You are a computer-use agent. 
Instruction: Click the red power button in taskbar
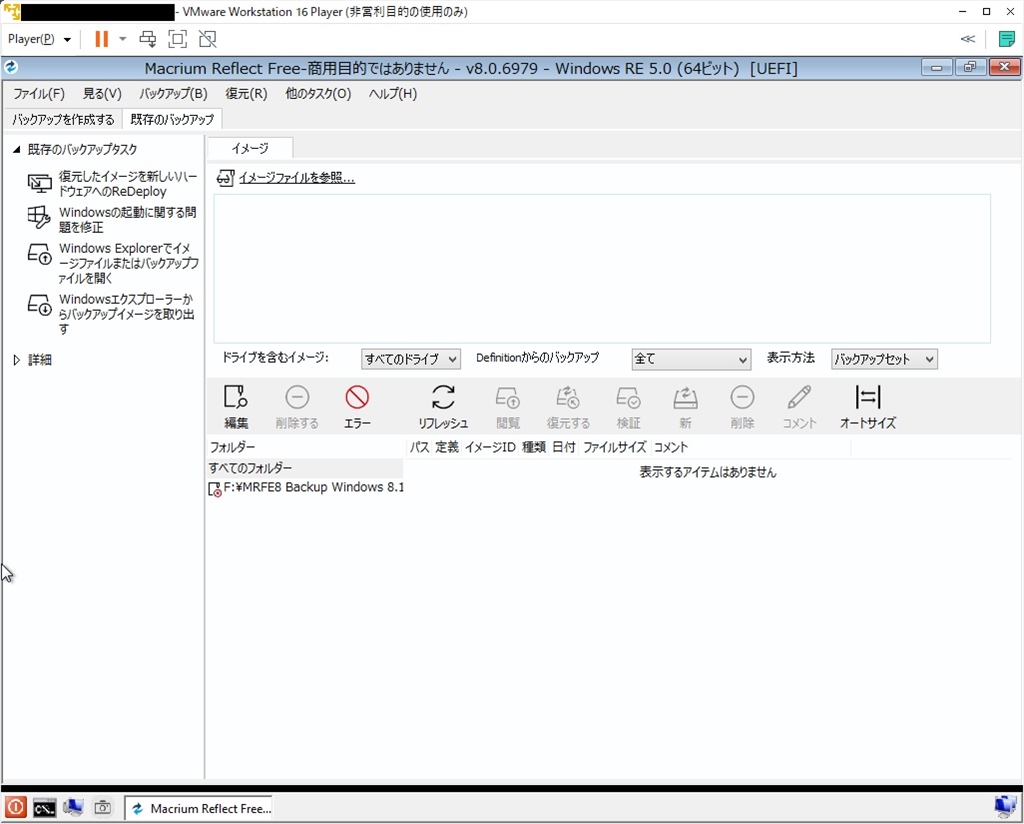point(16,808)
